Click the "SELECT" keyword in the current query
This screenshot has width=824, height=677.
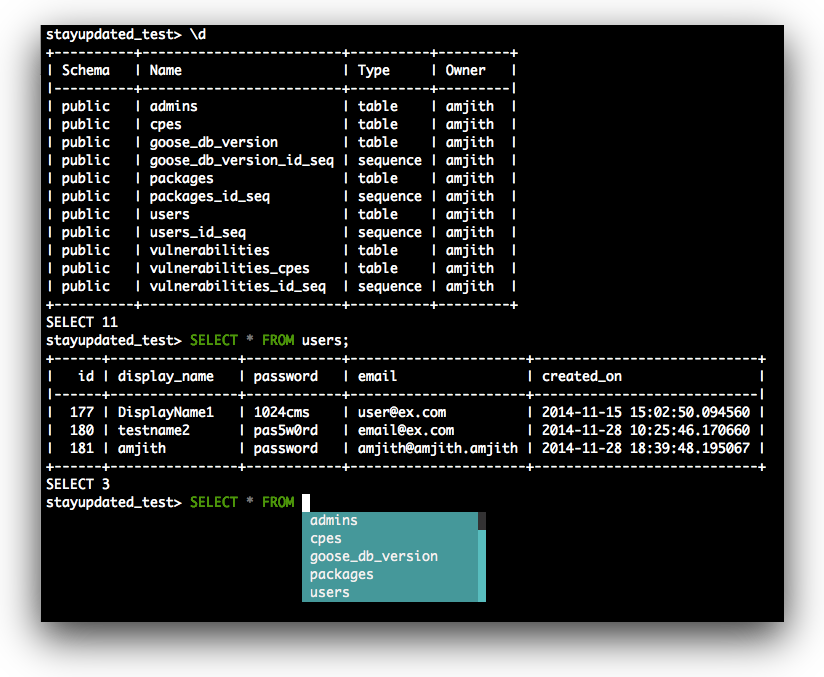coord(213,502)
